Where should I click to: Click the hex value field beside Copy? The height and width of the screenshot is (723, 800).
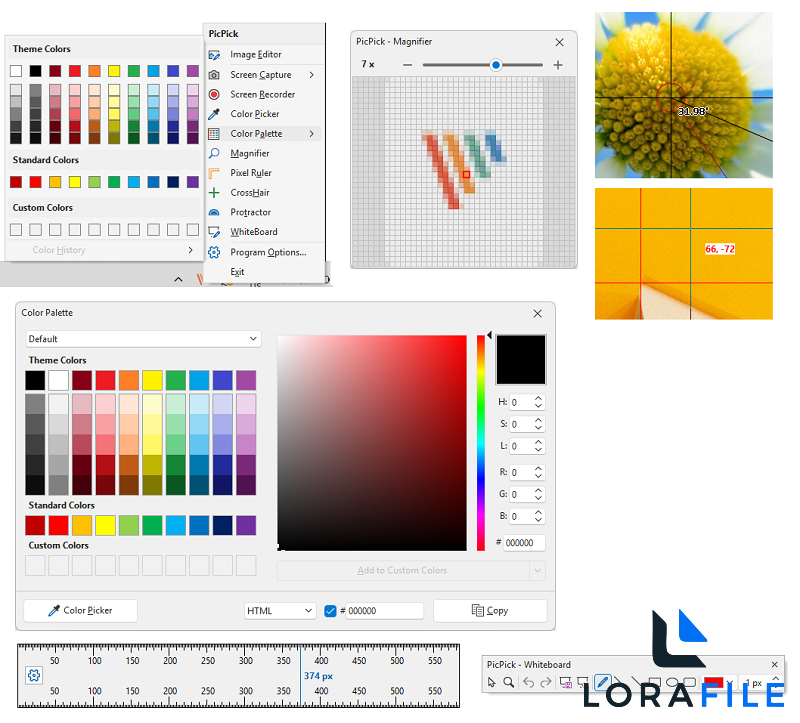(x=385, y=611)
